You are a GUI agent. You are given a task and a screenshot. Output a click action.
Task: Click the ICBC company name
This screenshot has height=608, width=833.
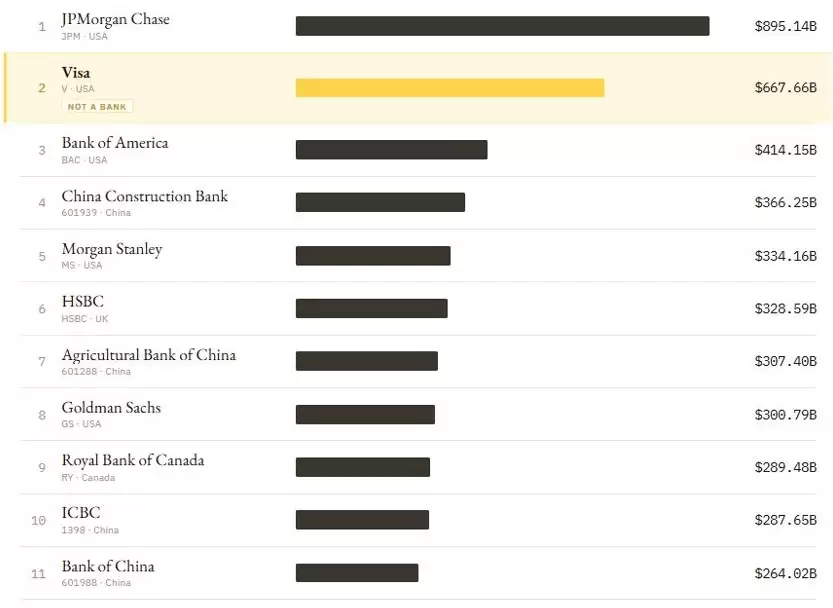(81, 513)
